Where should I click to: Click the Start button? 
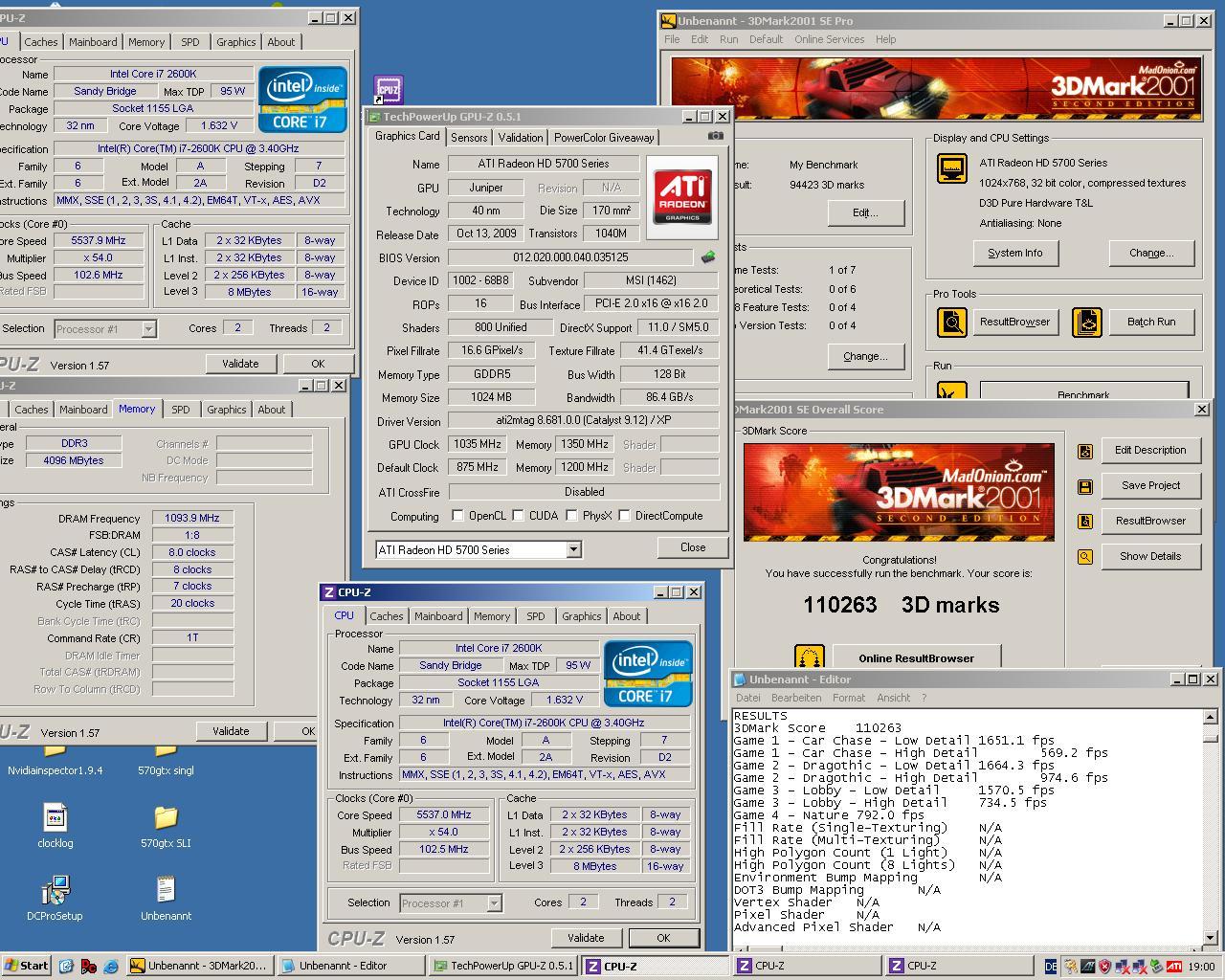pos(26,966)
